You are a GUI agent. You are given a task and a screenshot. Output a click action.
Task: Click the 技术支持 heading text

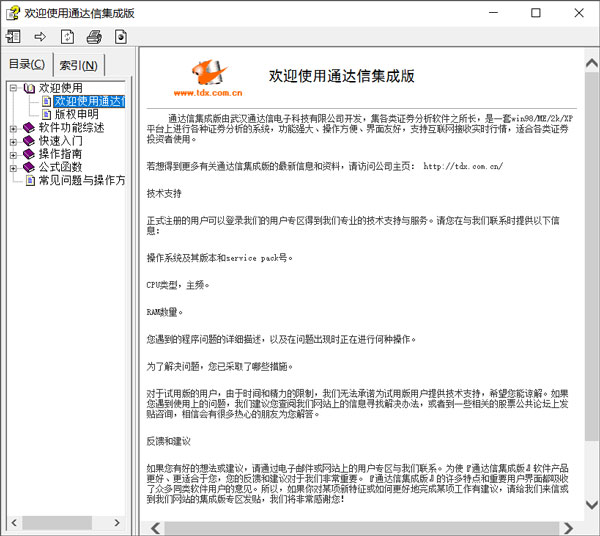(x=164, y=194)
